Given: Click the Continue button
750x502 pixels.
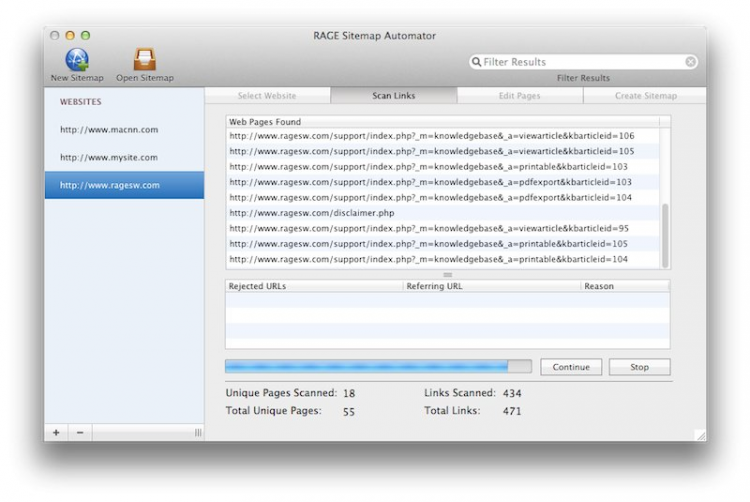Looking at the screenshot, I should click(x=571, y=367).
